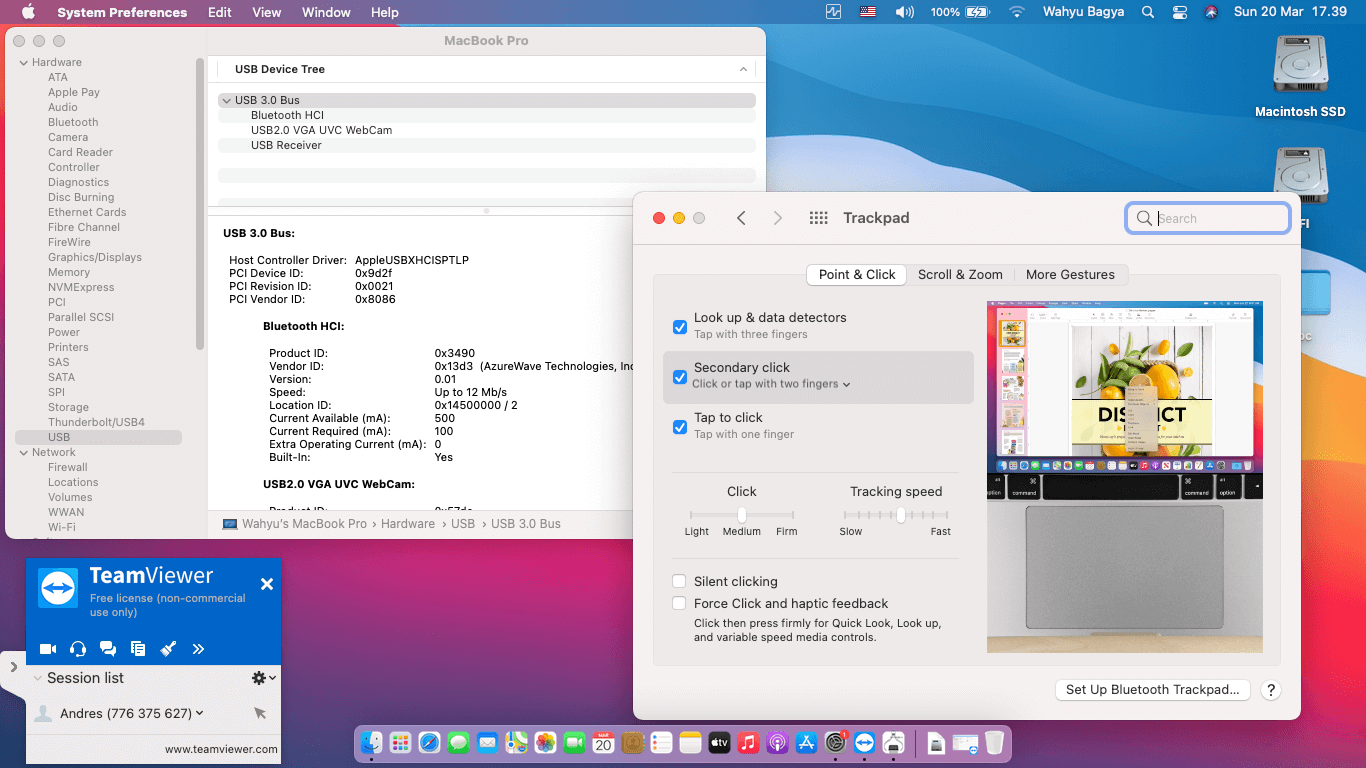This screenshot has height=768, width=1366.
Task: Open Messages from the Dock
Action: (x=459, y=743)
